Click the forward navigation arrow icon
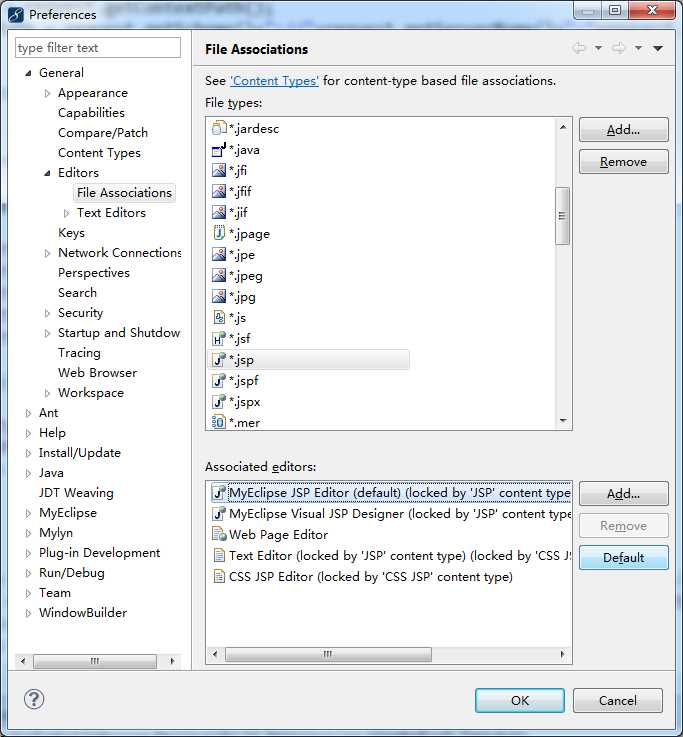The height and width of the screenshot is (737, 683). pos(619,48)
